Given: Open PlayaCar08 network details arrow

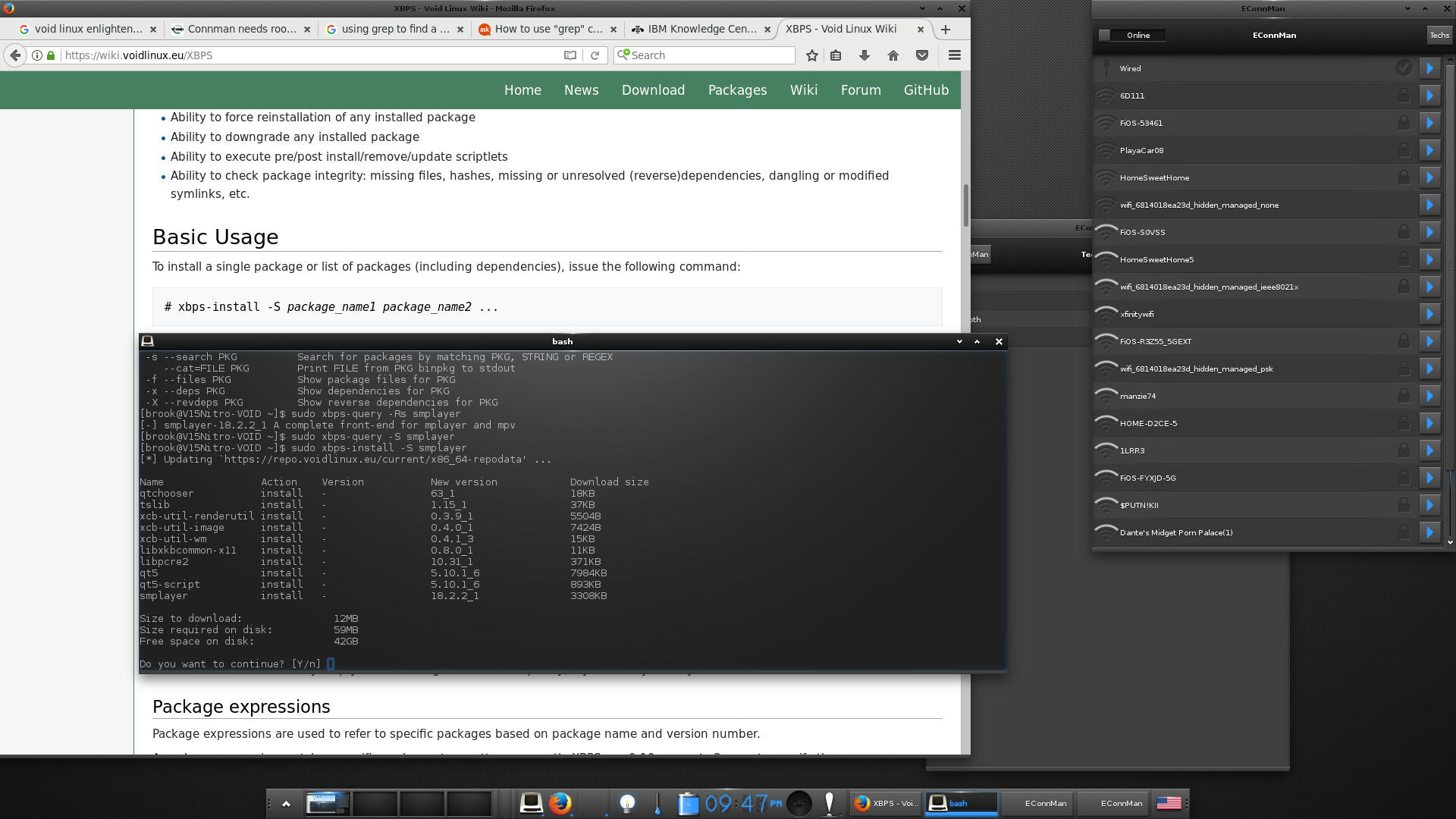Looking at the screenshot, I should point(1429,150).
